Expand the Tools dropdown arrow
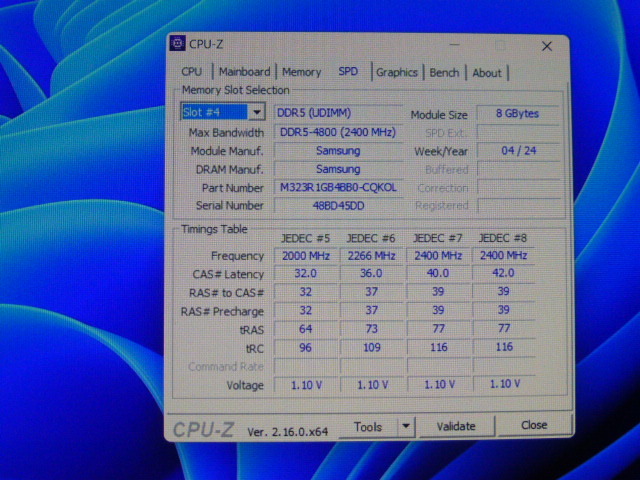 [406, 427]
